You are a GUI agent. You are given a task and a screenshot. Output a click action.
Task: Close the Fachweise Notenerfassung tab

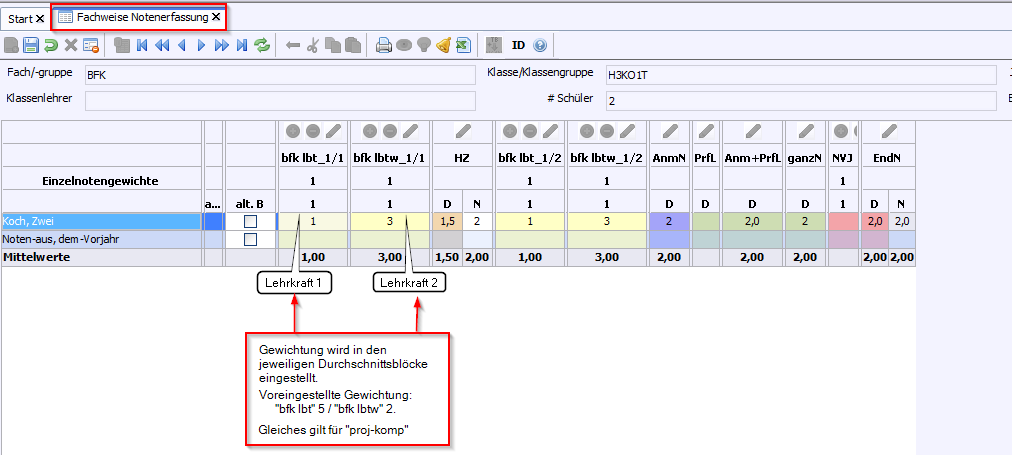[x=216, y=17]
